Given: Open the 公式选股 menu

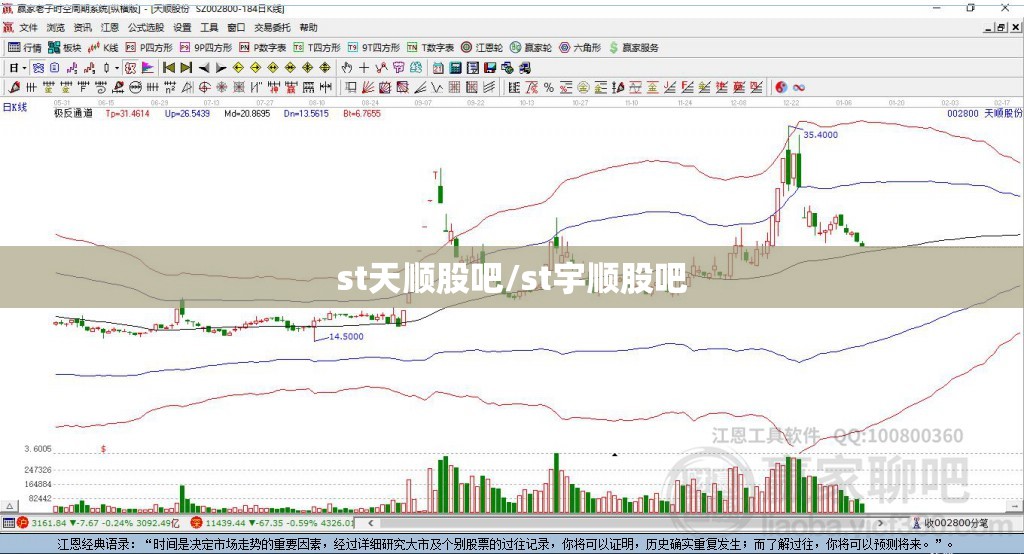Looking at the screenshot, I should [x=146, y=27].
